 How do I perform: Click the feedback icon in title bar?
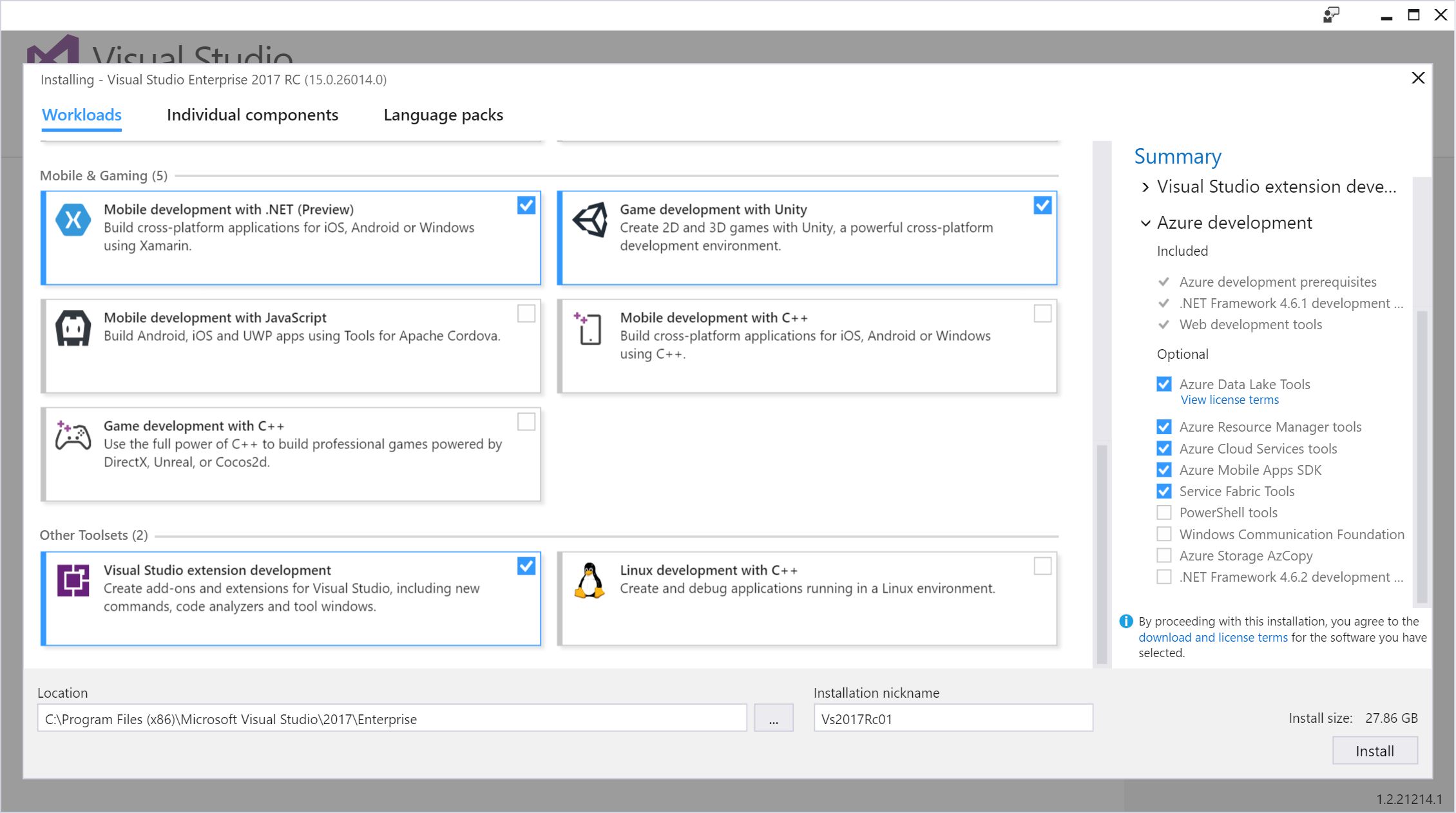tap(1331, 15)
